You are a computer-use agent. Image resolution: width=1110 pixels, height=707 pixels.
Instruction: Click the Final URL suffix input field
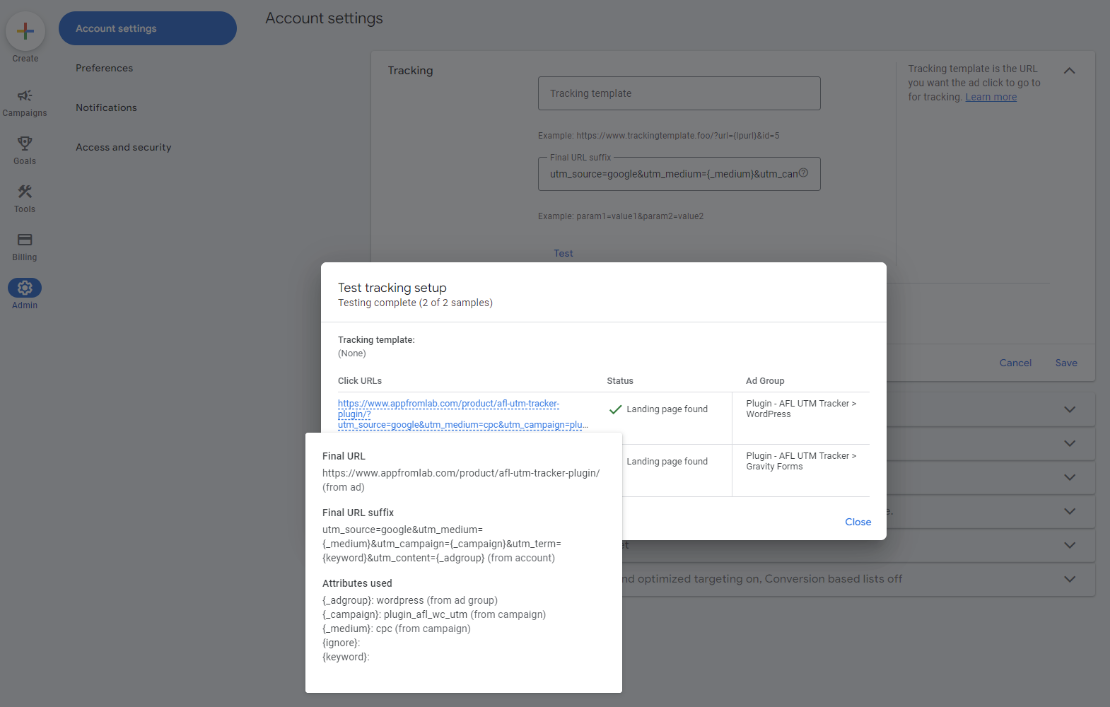point(679,174)
